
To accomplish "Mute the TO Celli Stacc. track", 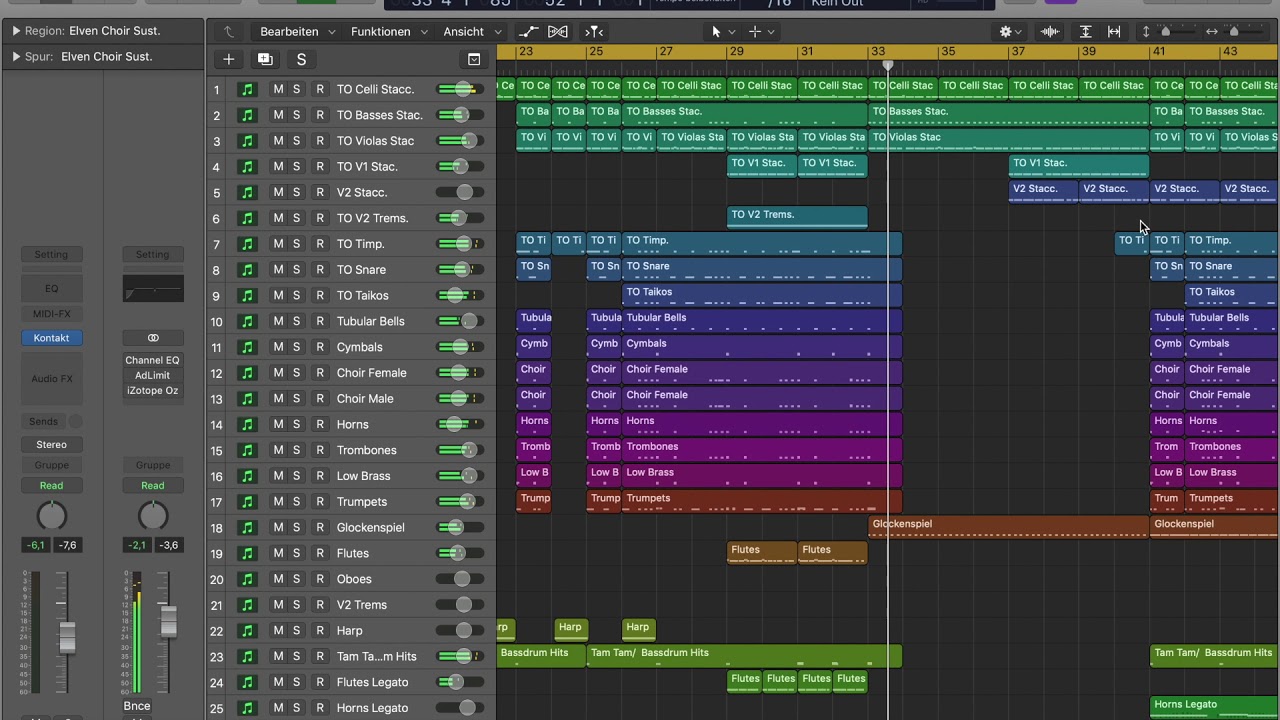I will coord(278,89).
